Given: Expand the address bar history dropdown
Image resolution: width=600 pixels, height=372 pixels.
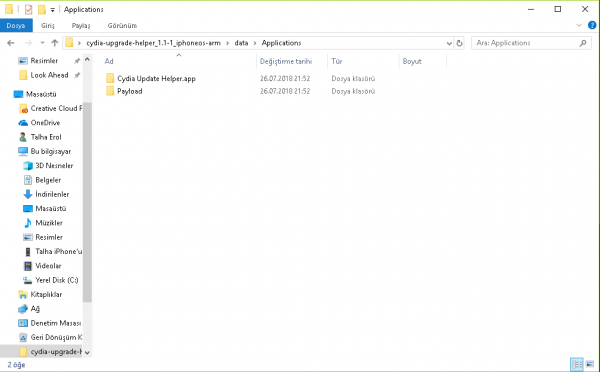Looking at the screenshot, I should (x=449, y=43).
